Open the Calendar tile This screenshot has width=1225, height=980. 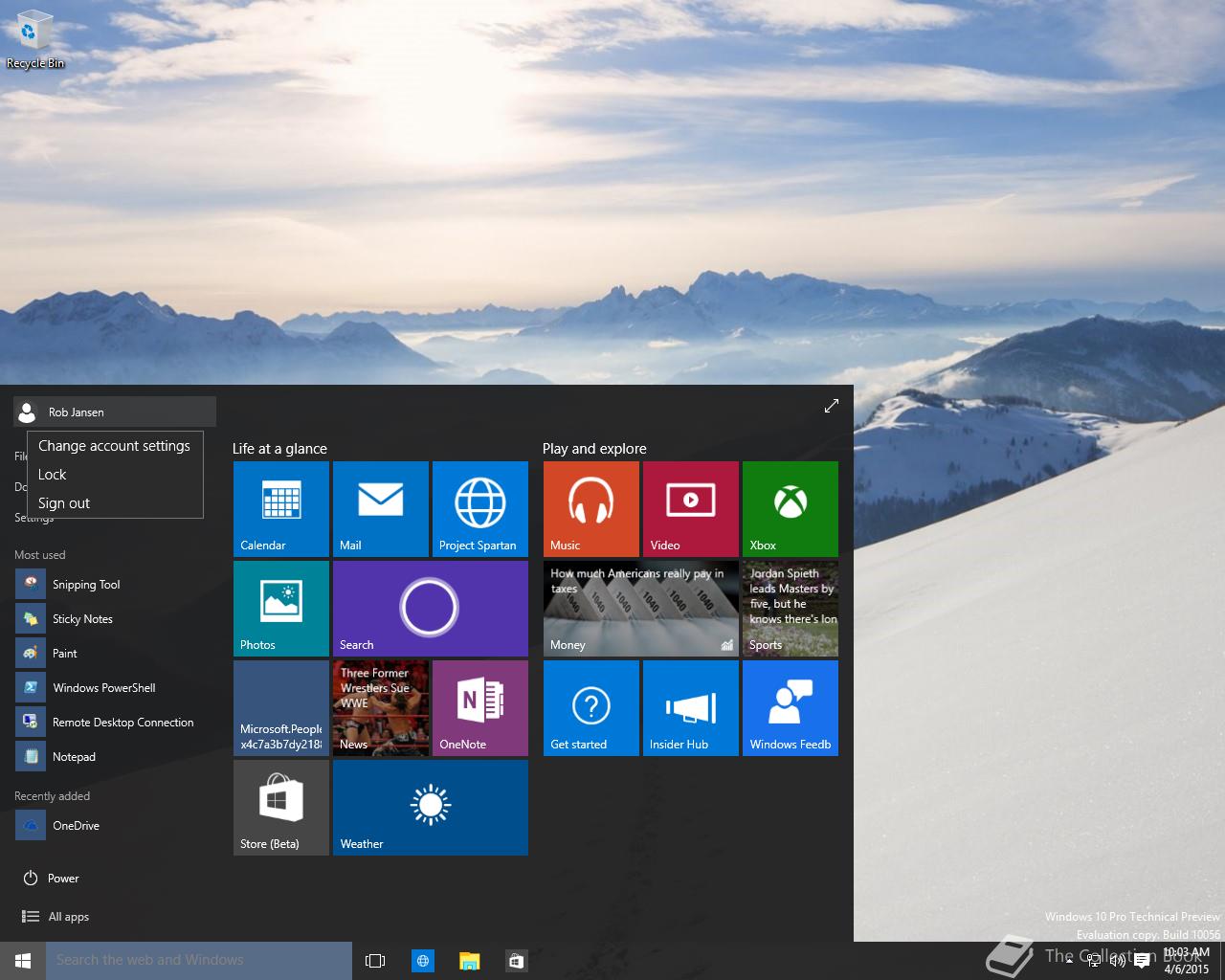281,509
